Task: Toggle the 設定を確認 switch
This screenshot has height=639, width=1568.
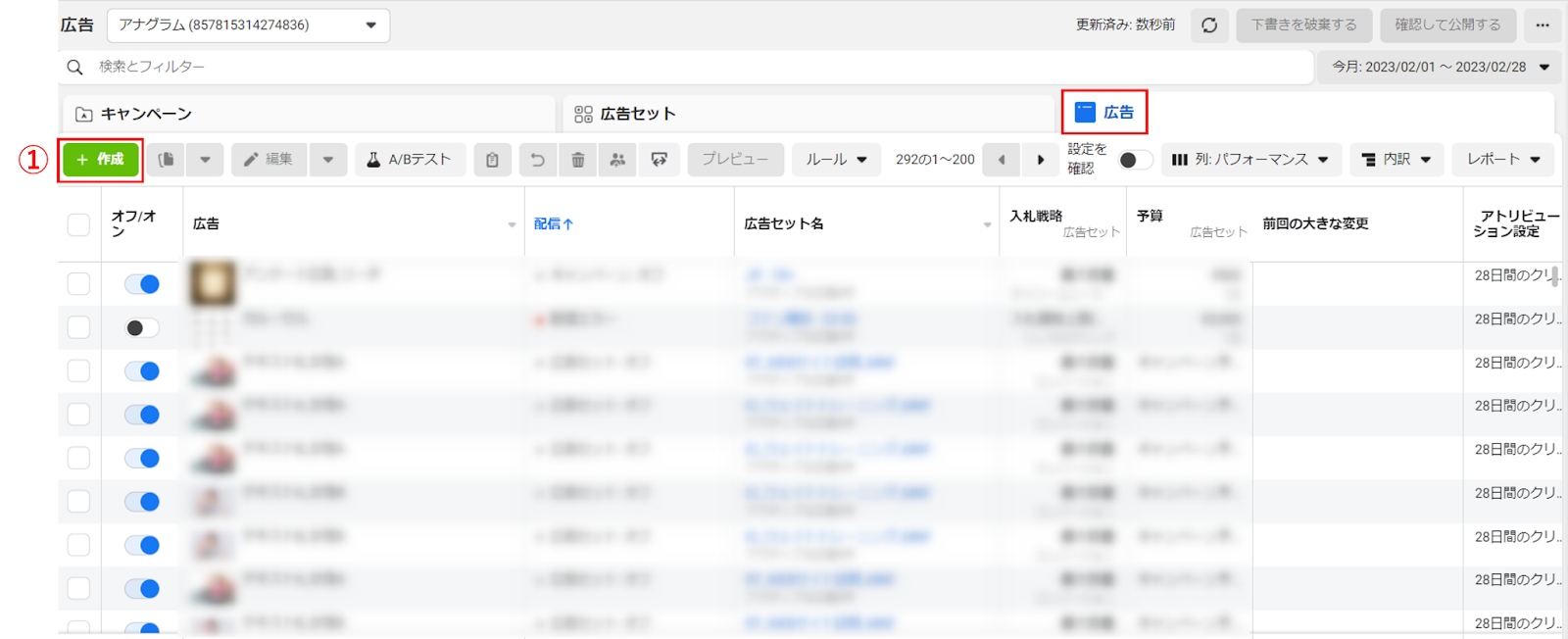Action: [x=1135, y=160]
